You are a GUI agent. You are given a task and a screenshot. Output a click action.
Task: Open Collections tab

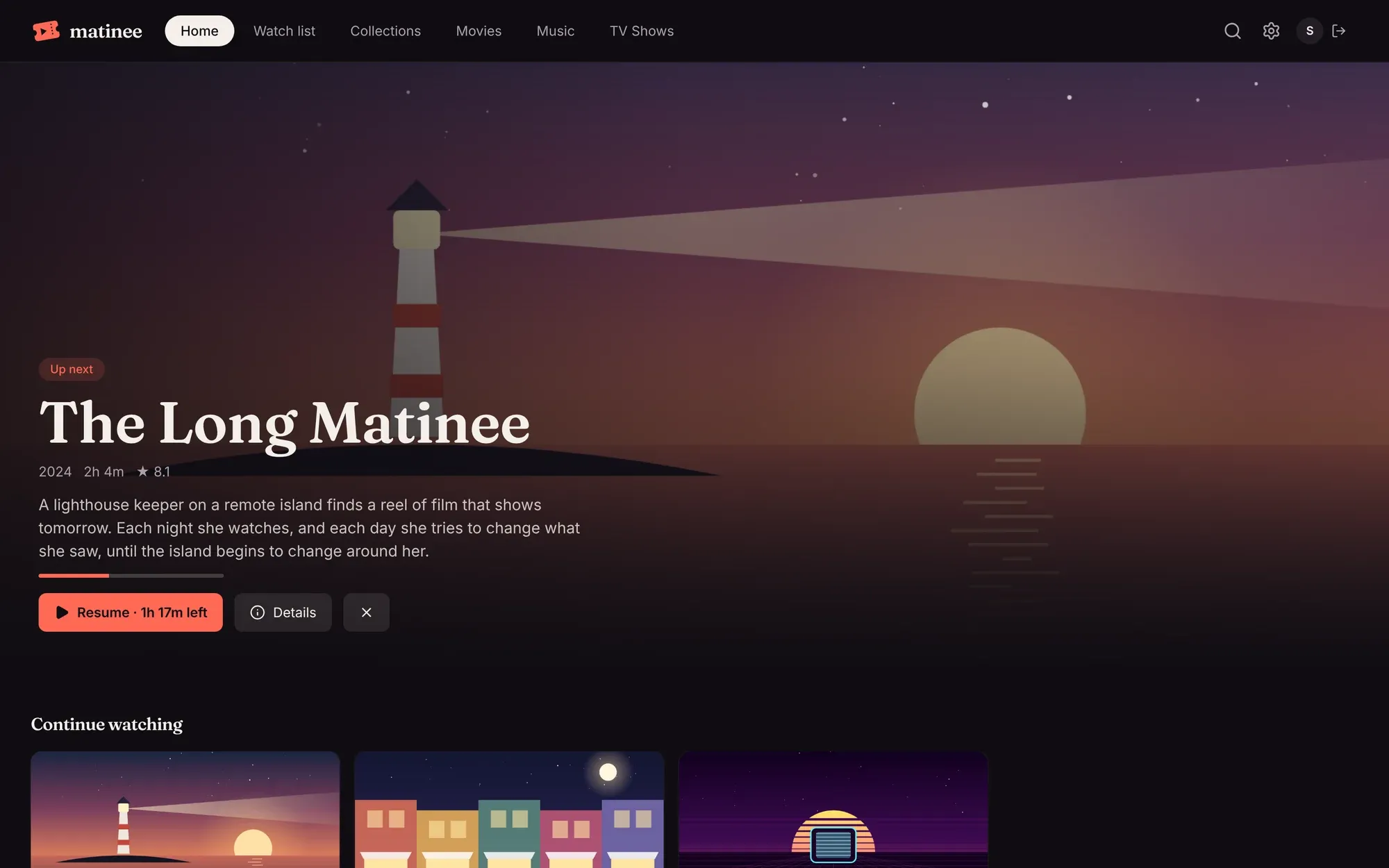pos(385,31)
